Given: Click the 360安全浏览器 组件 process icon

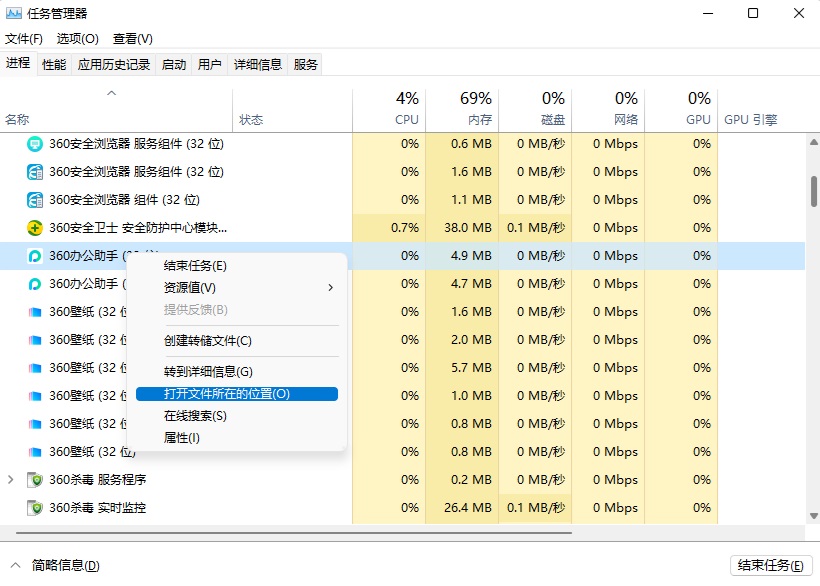Looking at the screenshot, I should tap(35, 200).
